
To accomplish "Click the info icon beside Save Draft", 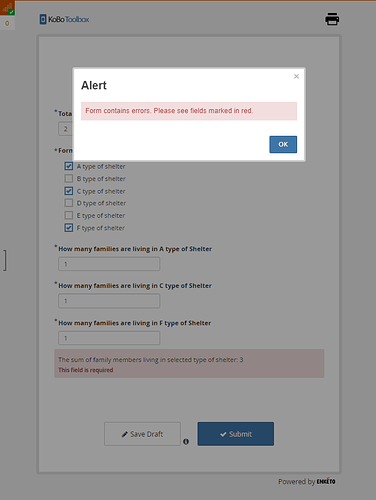I will tap(186, 441).
